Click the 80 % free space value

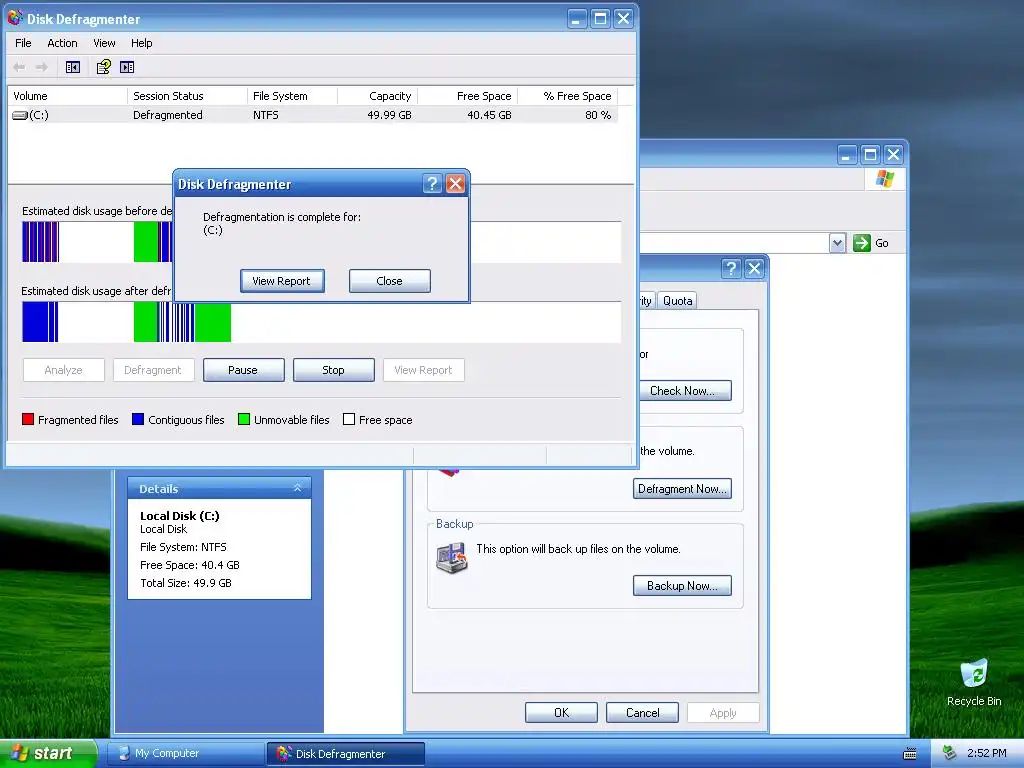coord(598,115)
